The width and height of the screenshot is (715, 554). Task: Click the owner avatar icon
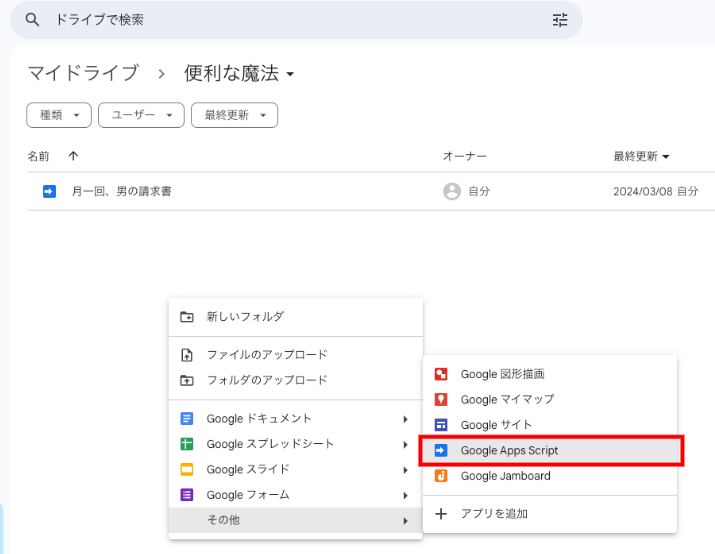tap(452, 191)
